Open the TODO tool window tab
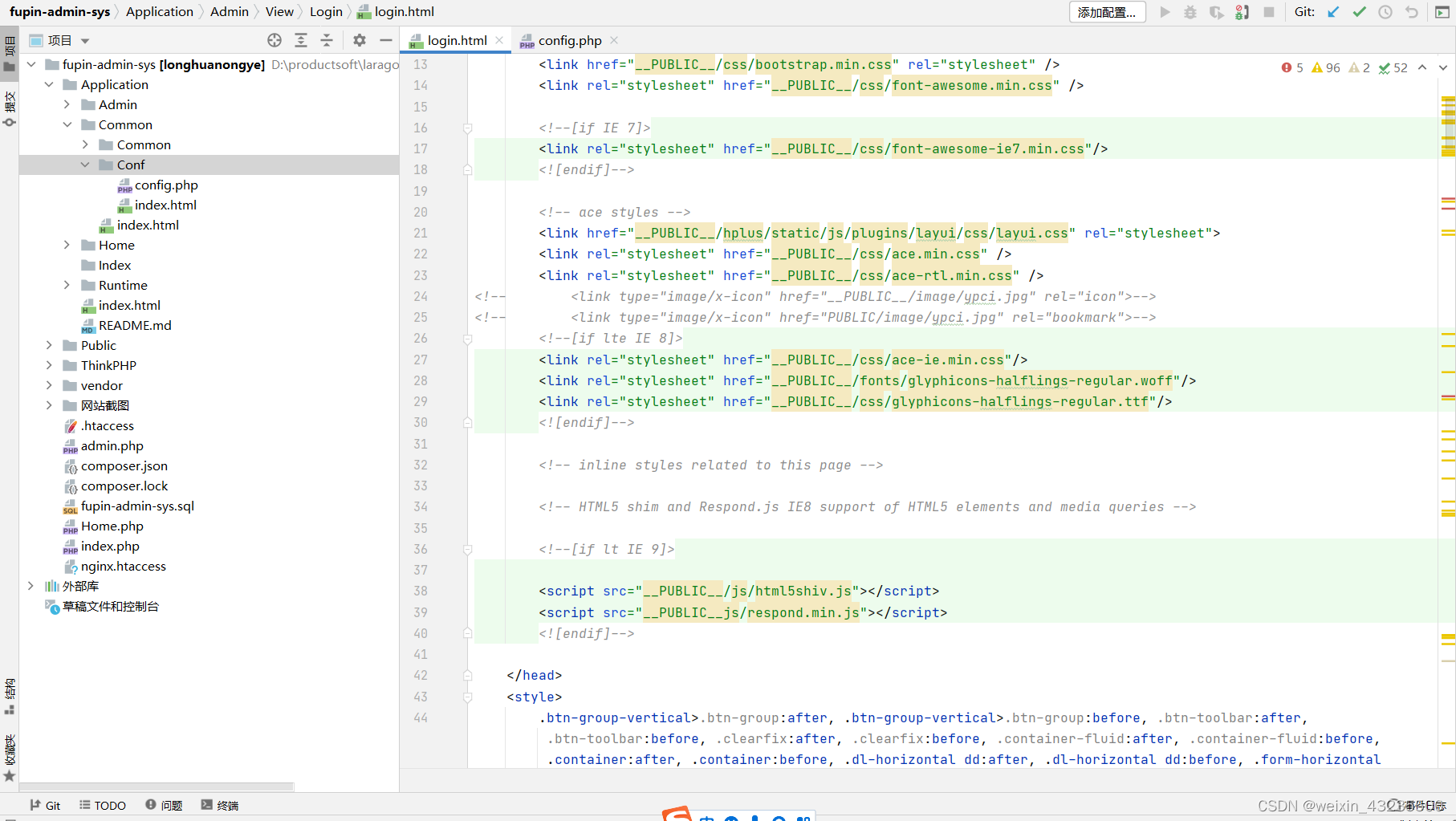 (x=103, y=805)
